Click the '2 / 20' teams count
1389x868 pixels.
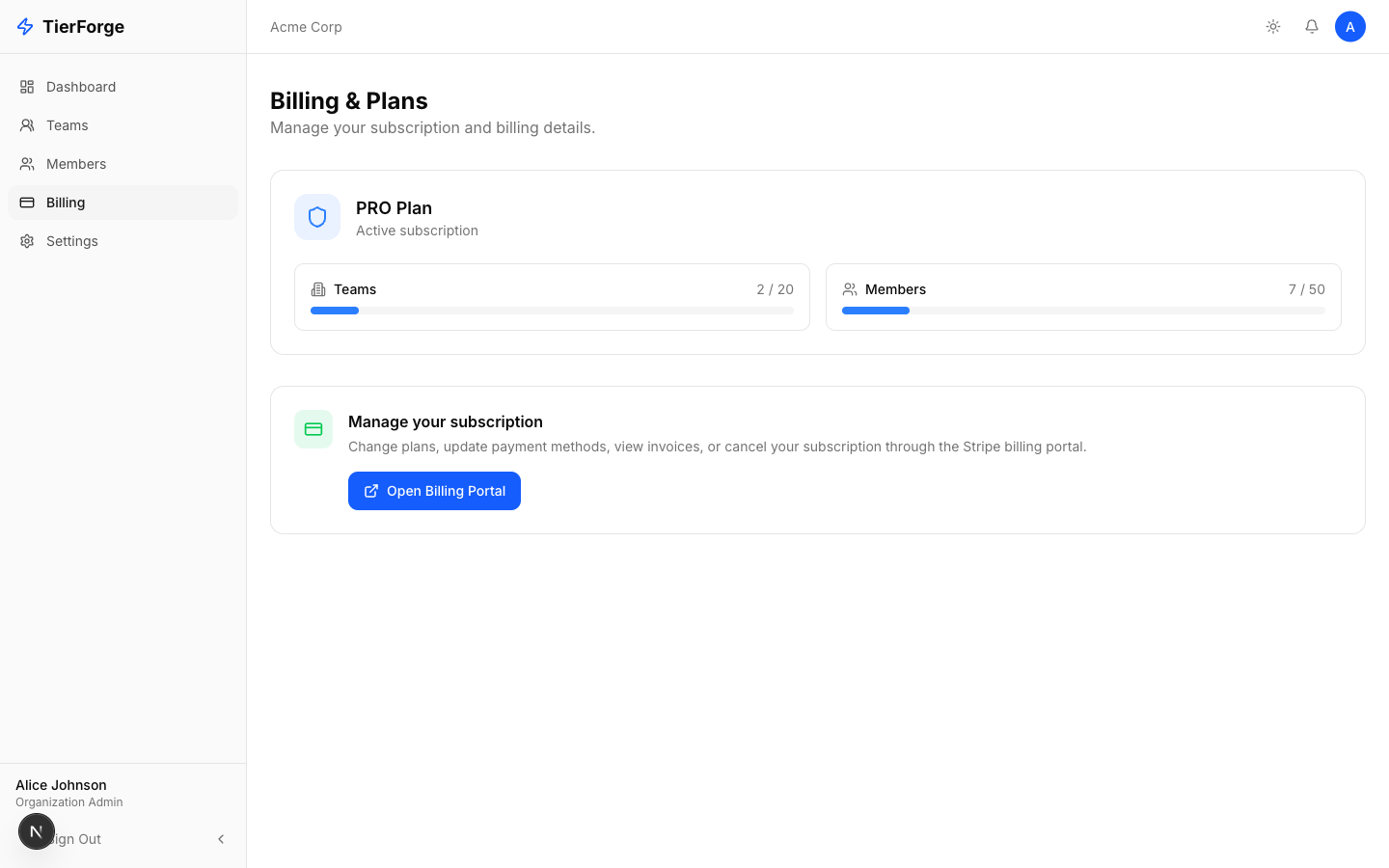tap(775, 289)
